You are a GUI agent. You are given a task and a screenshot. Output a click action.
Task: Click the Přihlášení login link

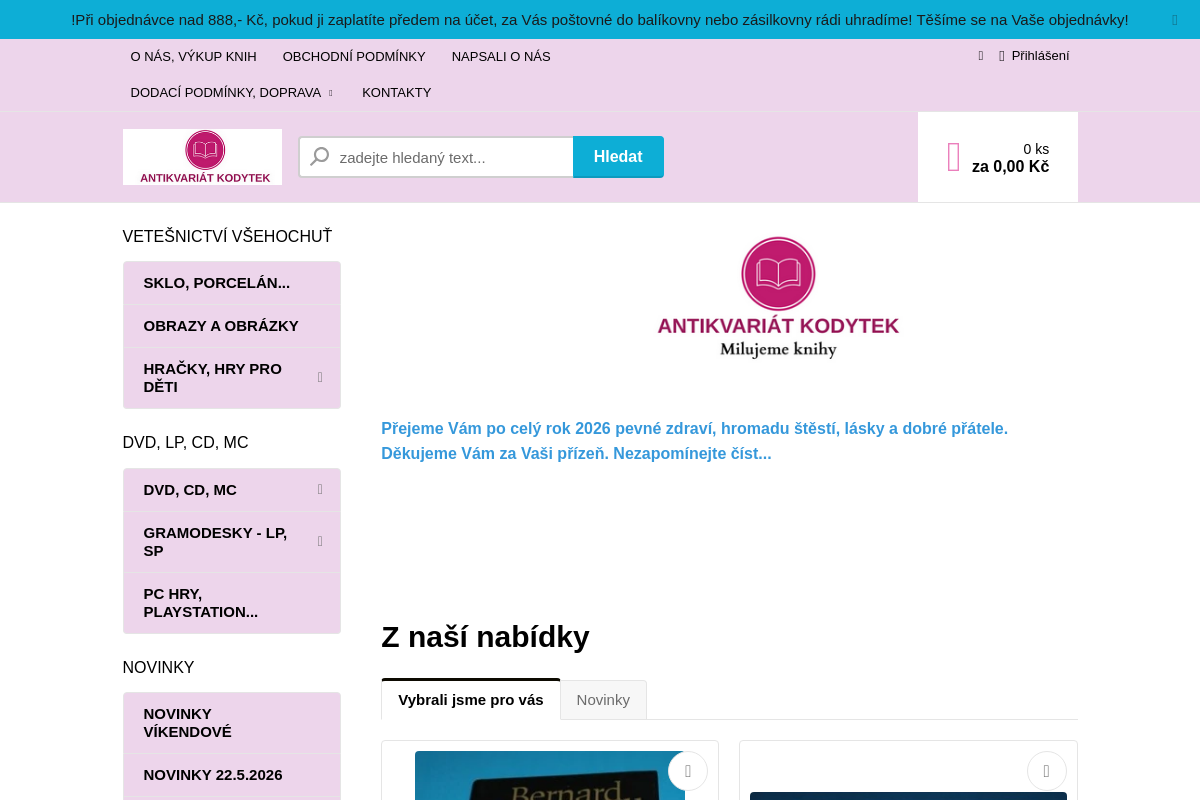(x=1040, y=56)
